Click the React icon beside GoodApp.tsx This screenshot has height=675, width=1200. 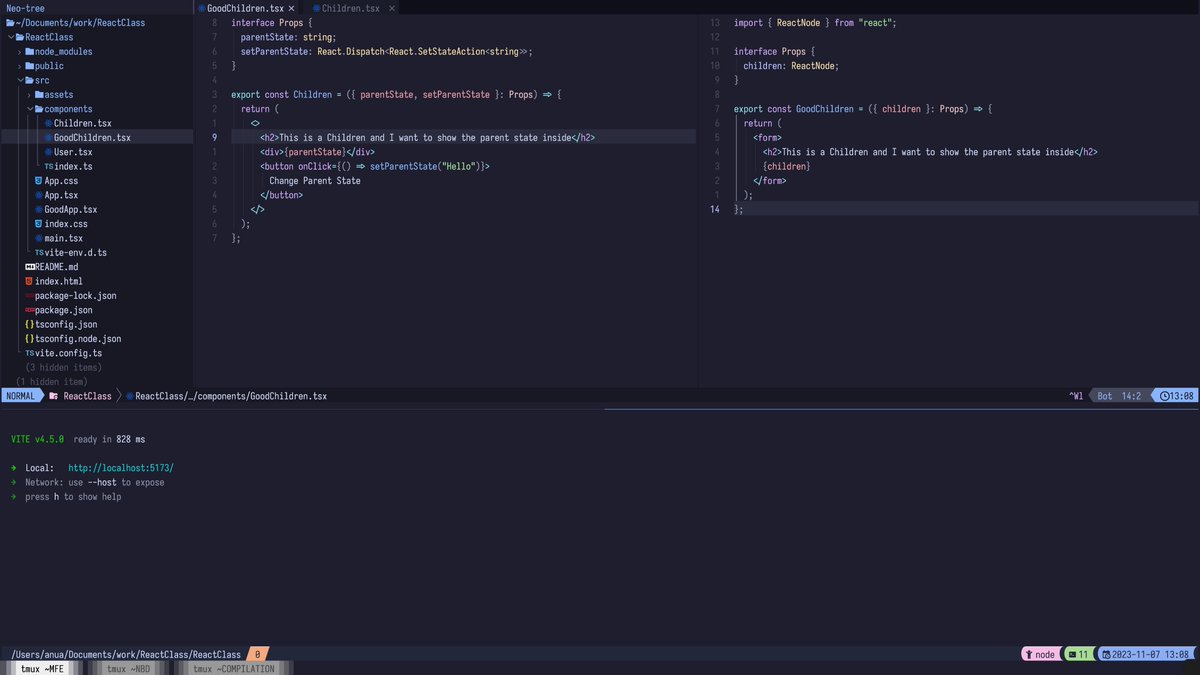coord(38,210)
